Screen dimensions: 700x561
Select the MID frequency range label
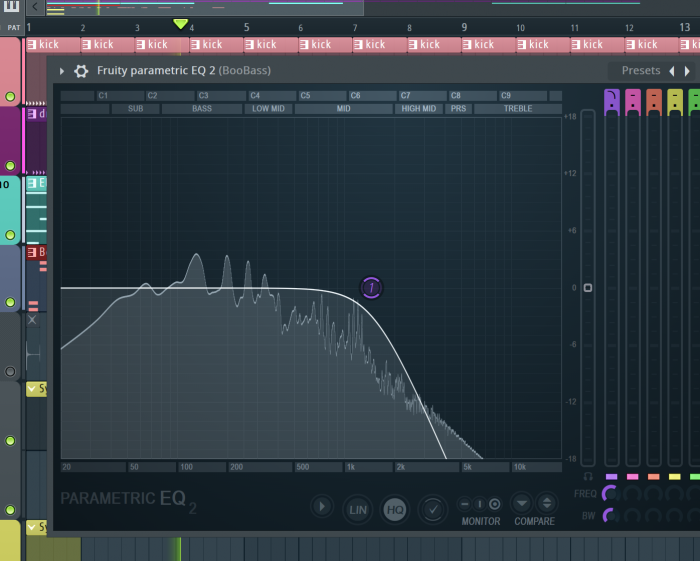(x=343, y=108)
